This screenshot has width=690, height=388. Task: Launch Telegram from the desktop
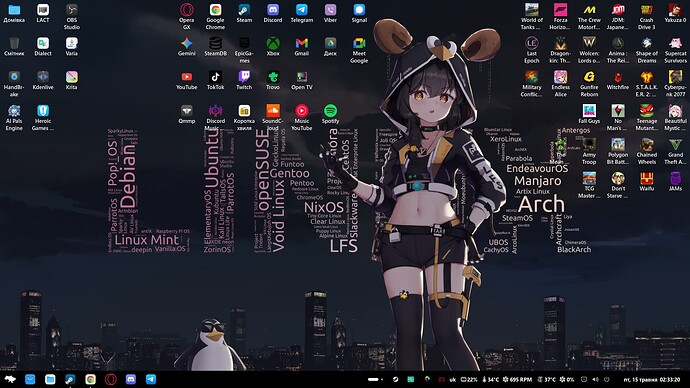[301, 13]
